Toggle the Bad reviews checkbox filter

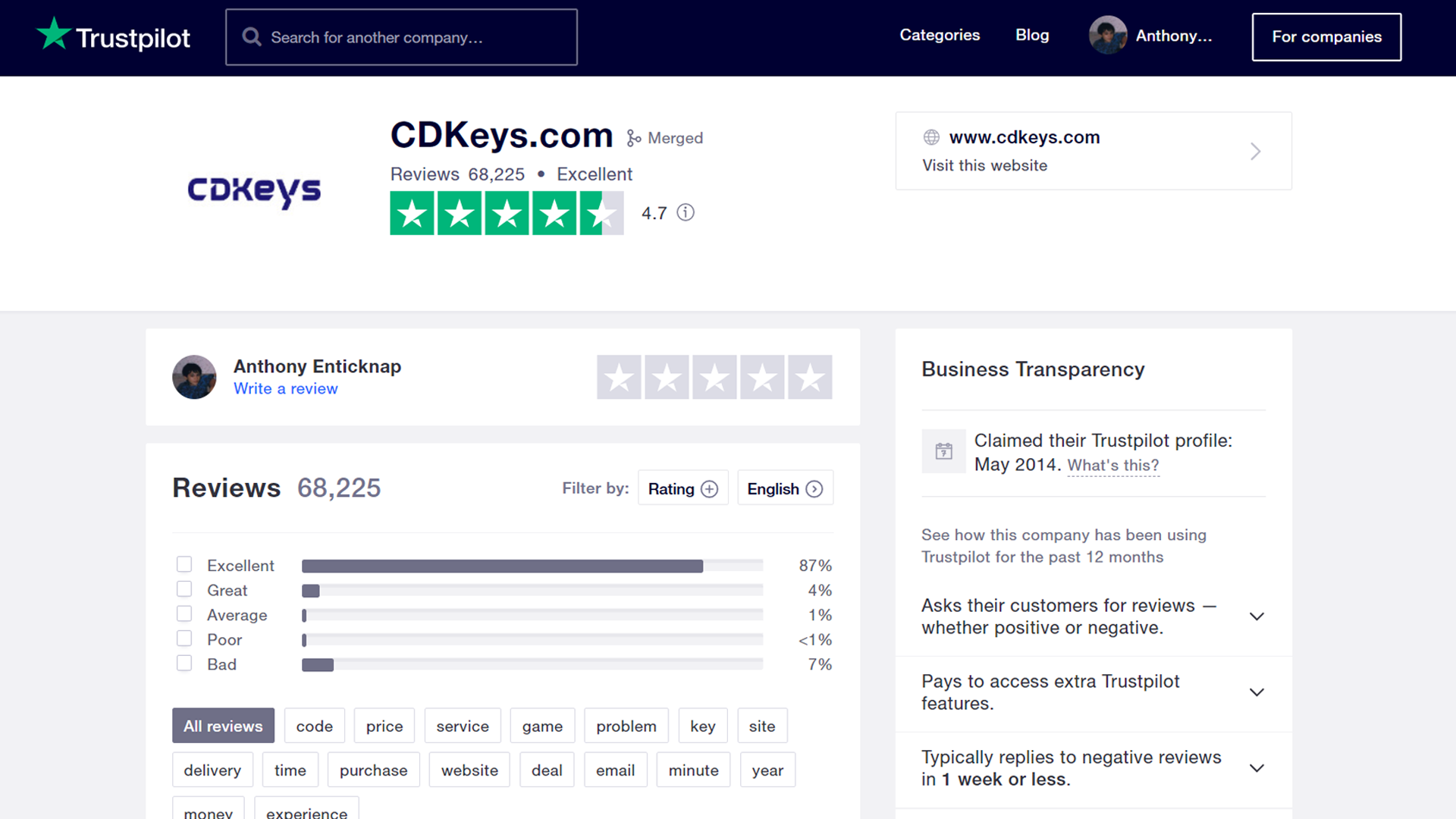pos(185,663)
